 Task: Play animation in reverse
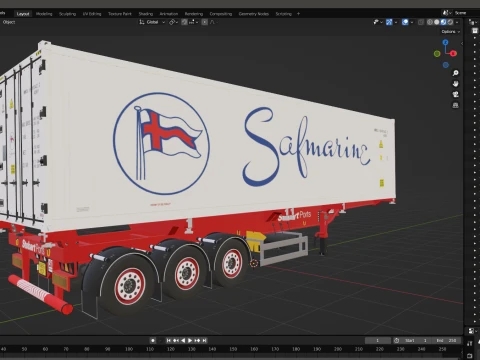tap(183, 340)
